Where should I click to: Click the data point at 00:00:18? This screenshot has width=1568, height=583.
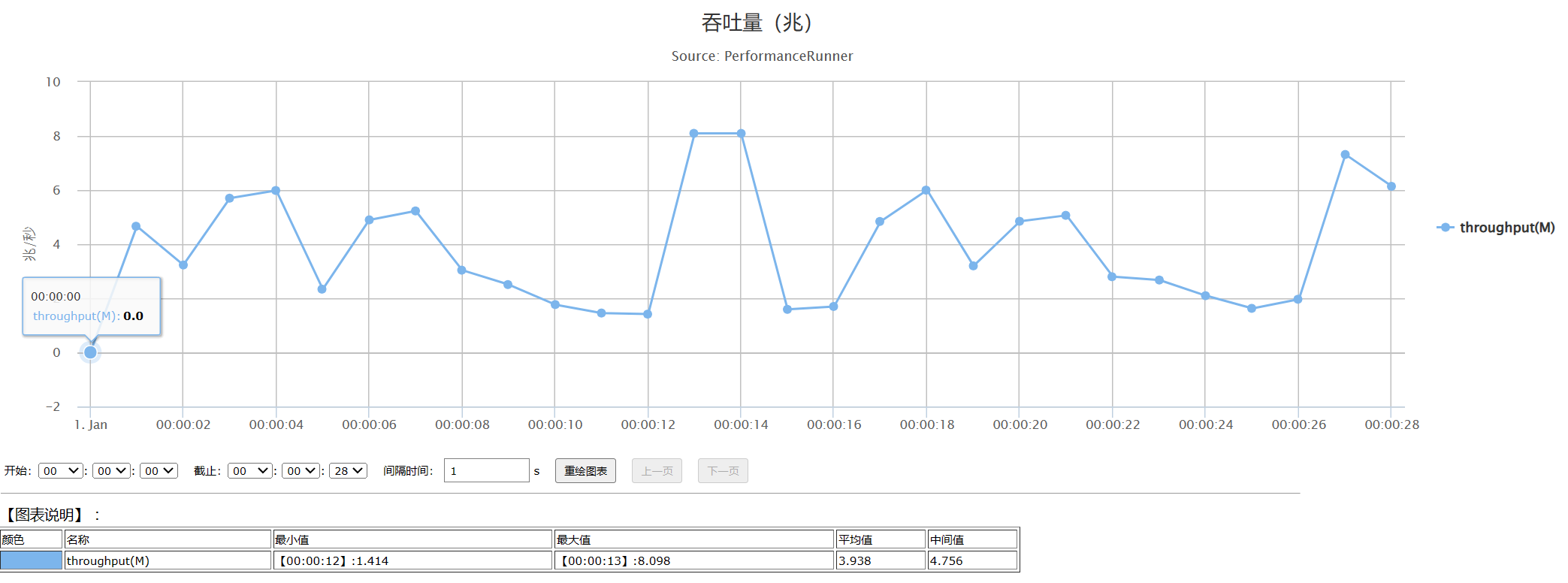pos(926,191)
